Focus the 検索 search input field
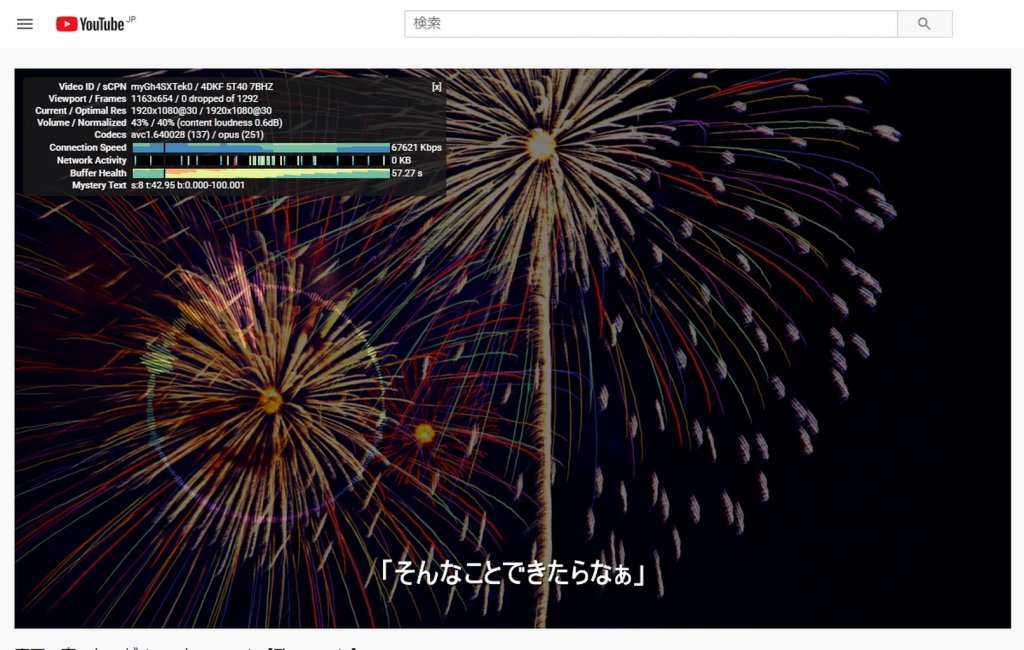Viewport: 1024px width, 650px height. (650, 24)
